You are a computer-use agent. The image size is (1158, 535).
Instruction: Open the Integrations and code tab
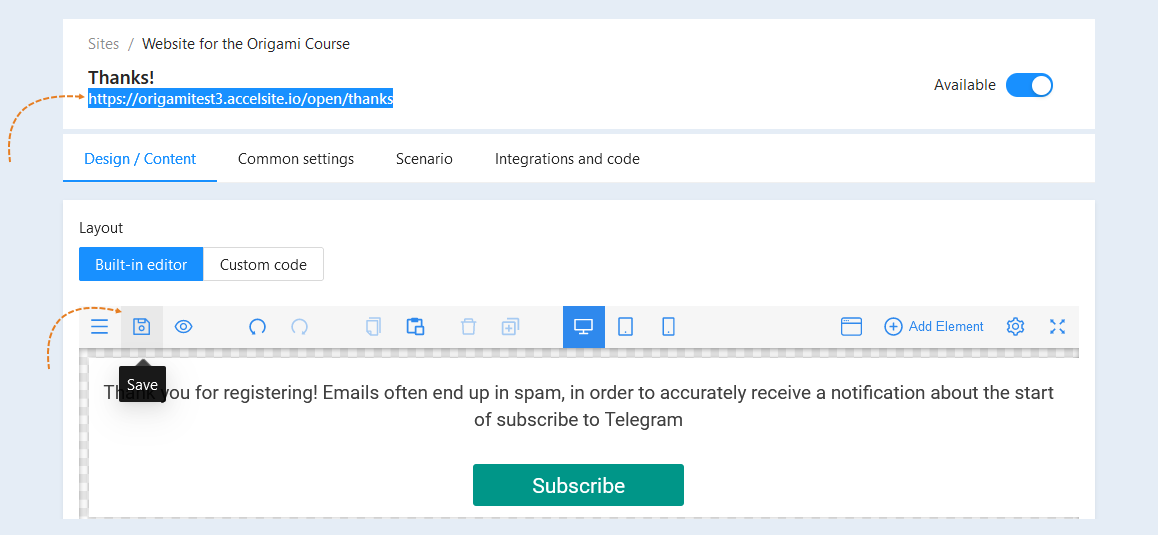(x=567, y=159)
